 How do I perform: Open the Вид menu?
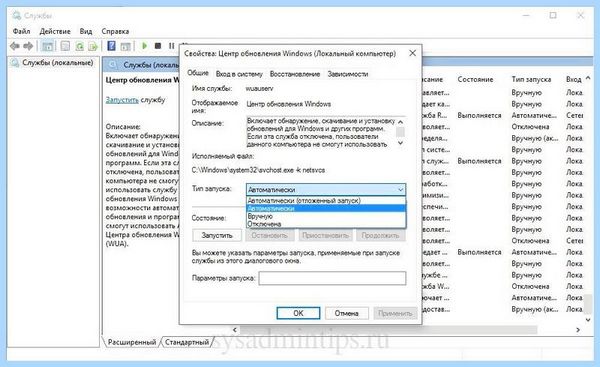pos(86,31)
